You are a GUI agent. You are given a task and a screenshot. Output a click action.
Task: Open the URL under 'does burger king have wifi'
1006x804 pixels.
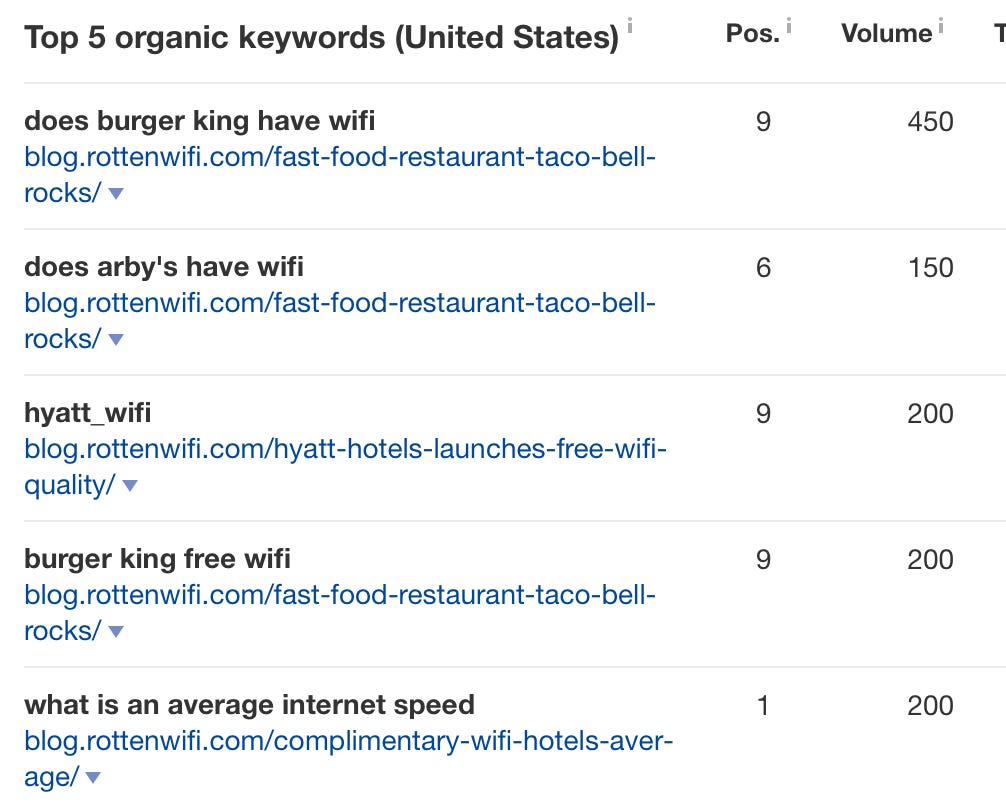click(340, 158)
